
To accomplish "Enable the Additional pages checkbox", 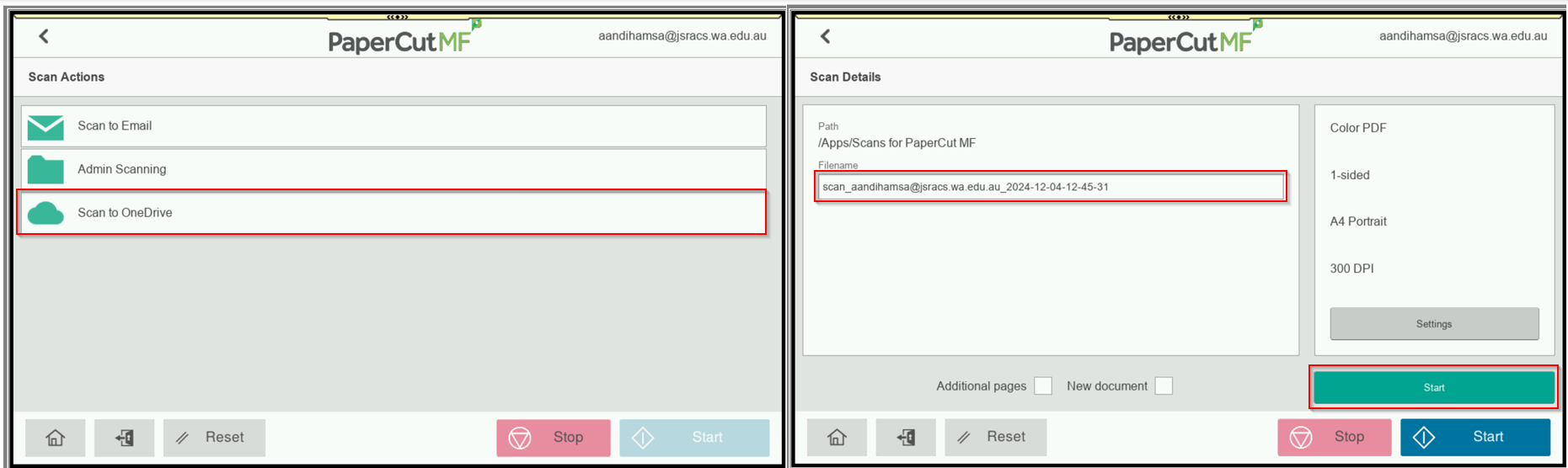I will point(1043,386).
